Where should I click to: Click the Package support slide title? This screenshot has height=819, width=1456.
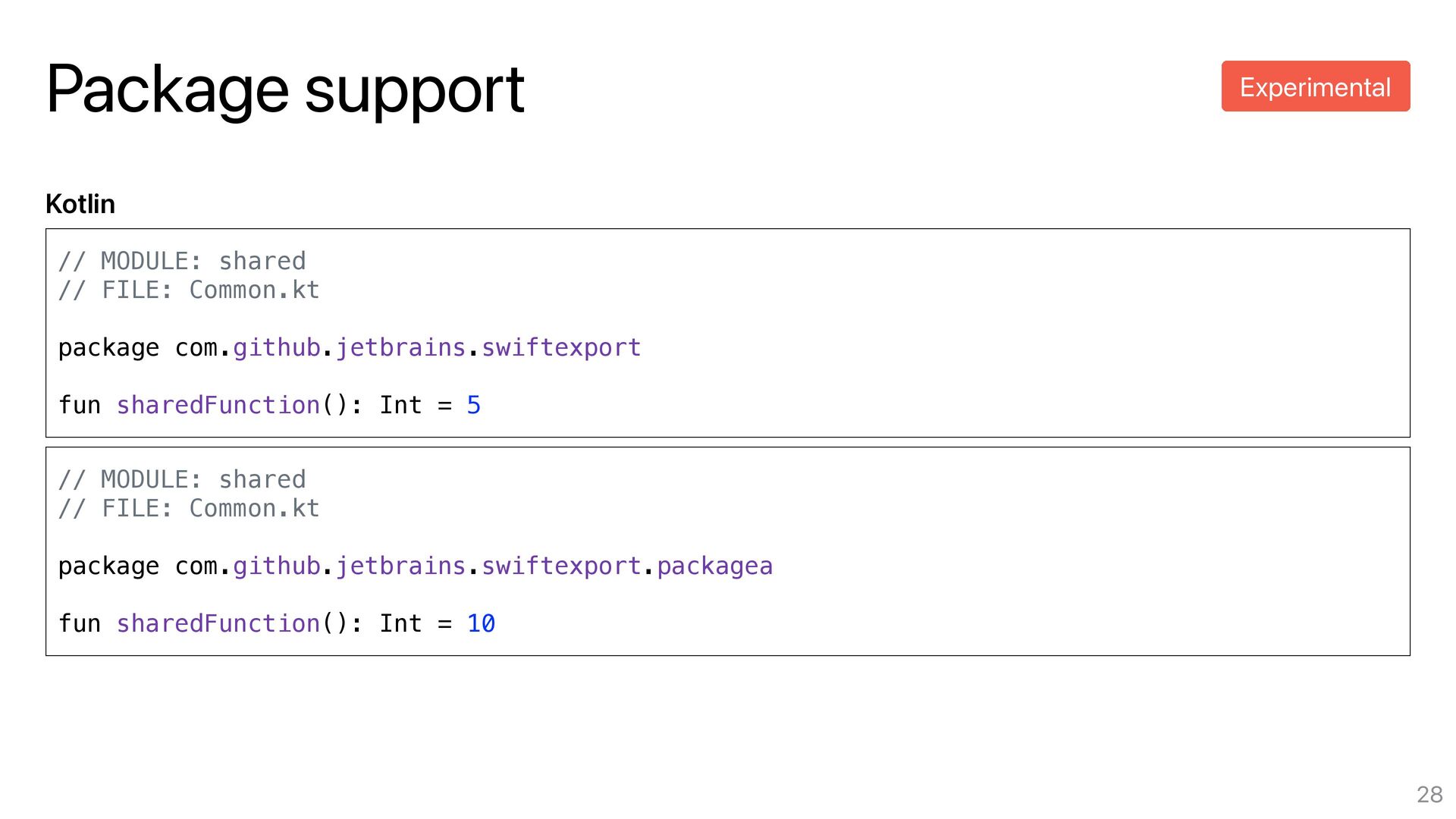(285, 89)
